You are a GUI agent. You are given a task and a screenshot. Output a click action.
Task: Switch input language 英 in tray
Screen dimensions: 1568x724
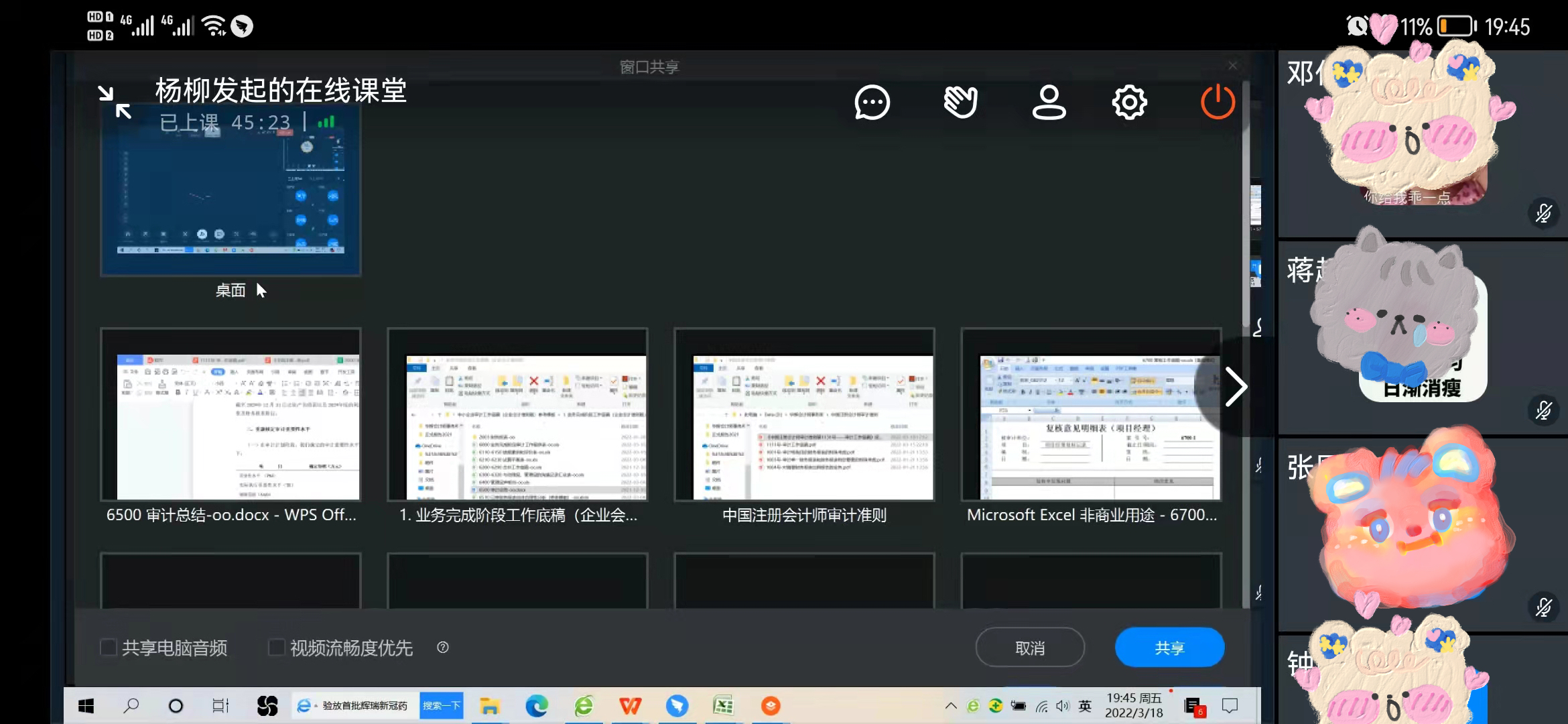pyautogui.click(x=1085, y=706)
